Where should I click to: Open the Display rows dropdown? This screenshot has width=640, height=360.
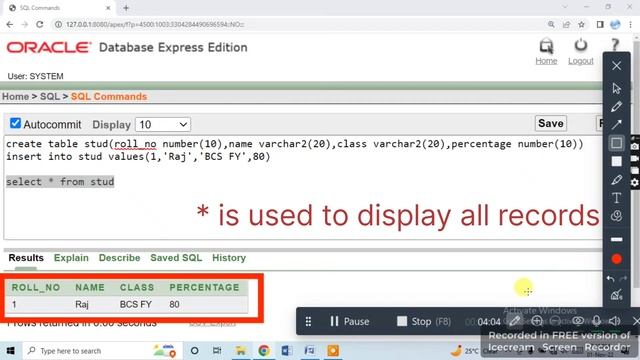pyautogui.click(x=163, y=124)
